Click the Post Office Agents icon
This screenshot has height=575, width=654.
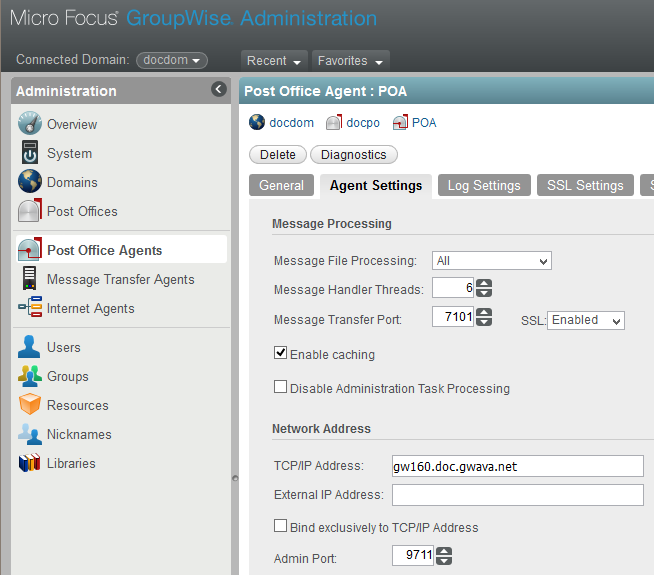point(30,249)
